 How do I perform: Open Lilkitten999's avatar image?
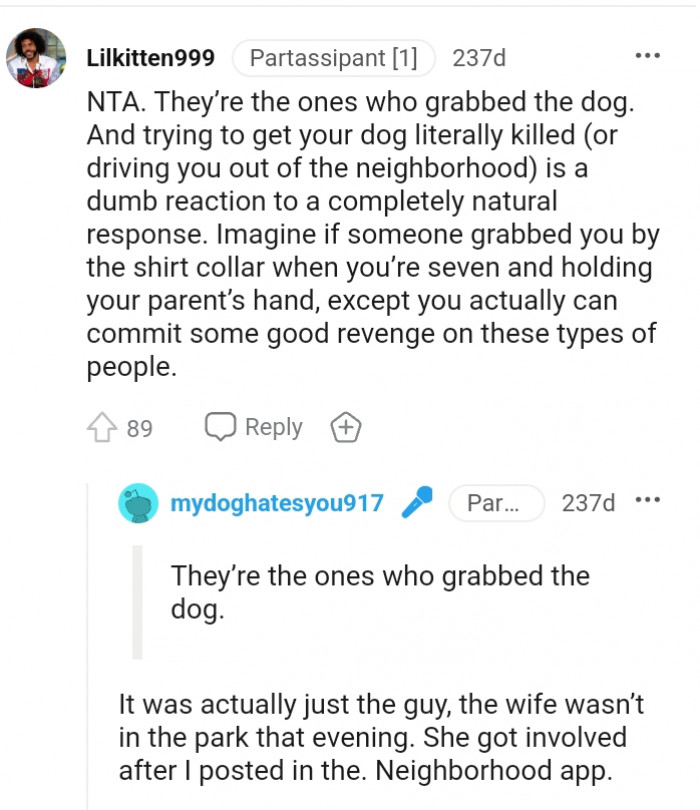coord(35,57)
